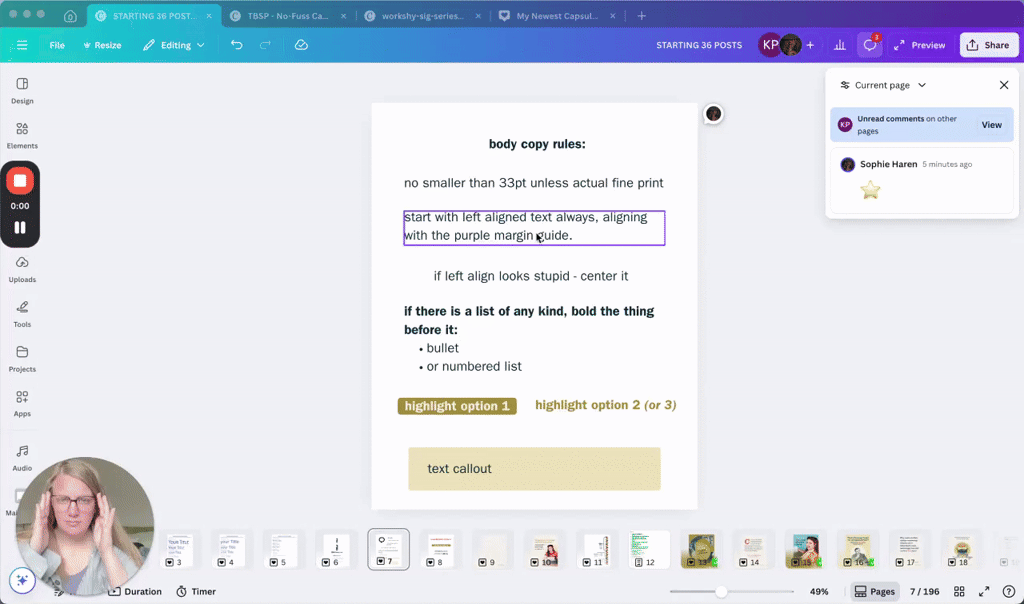Image resolution: width=1024 pixels, height=604 pixels.
Task: Check the cloud save status icon
Action: tap(301, 45)
